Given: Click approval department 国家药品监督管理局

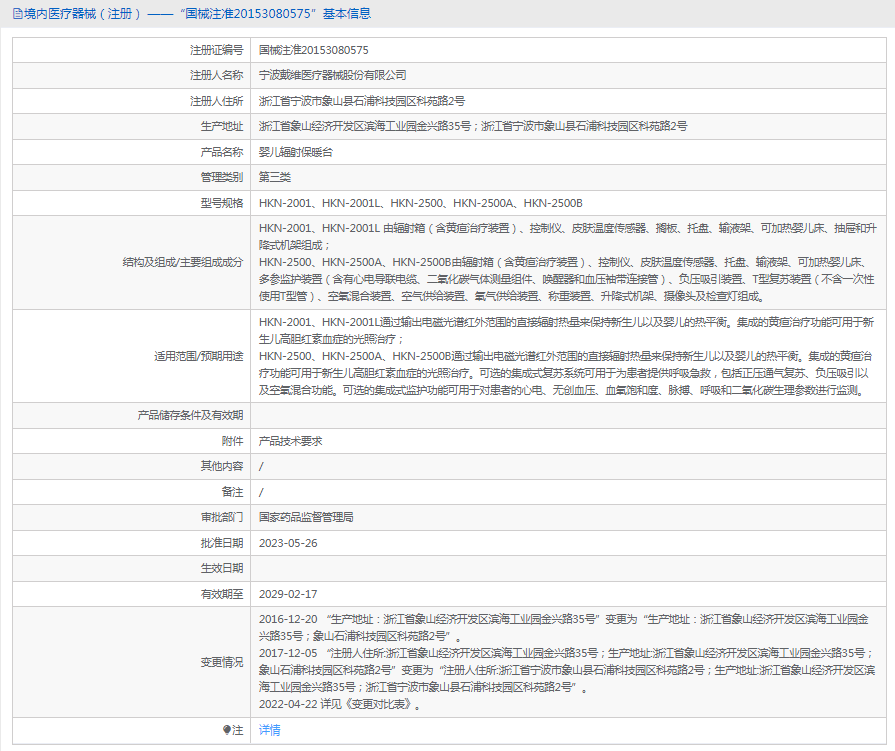Looking at the screenshot, I should point(306,518).
